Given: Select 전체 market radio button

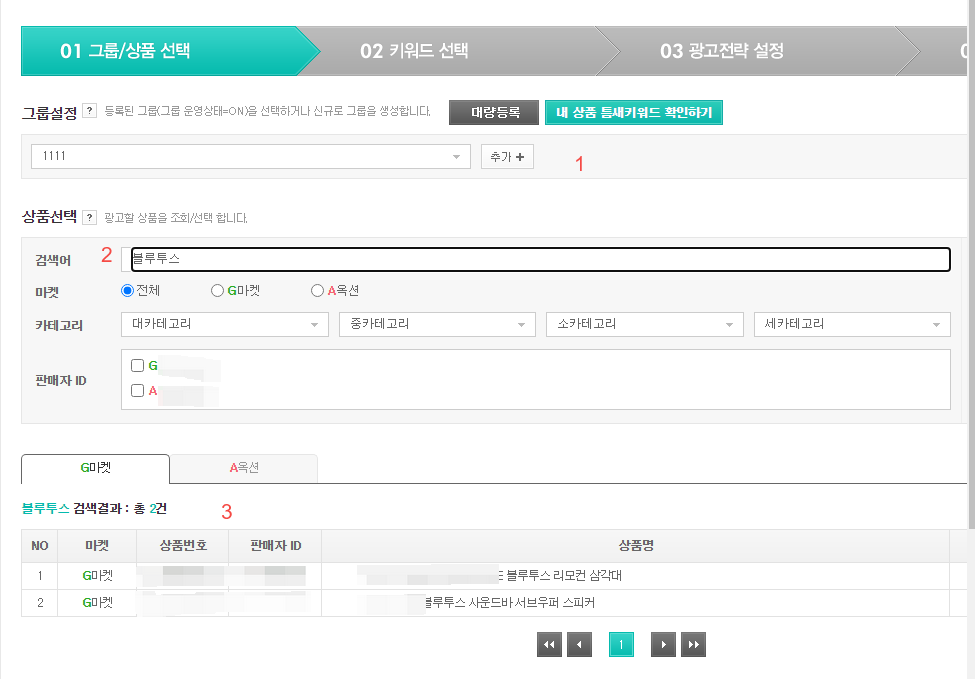Looking at the screenshot, I should click(127, 290).
